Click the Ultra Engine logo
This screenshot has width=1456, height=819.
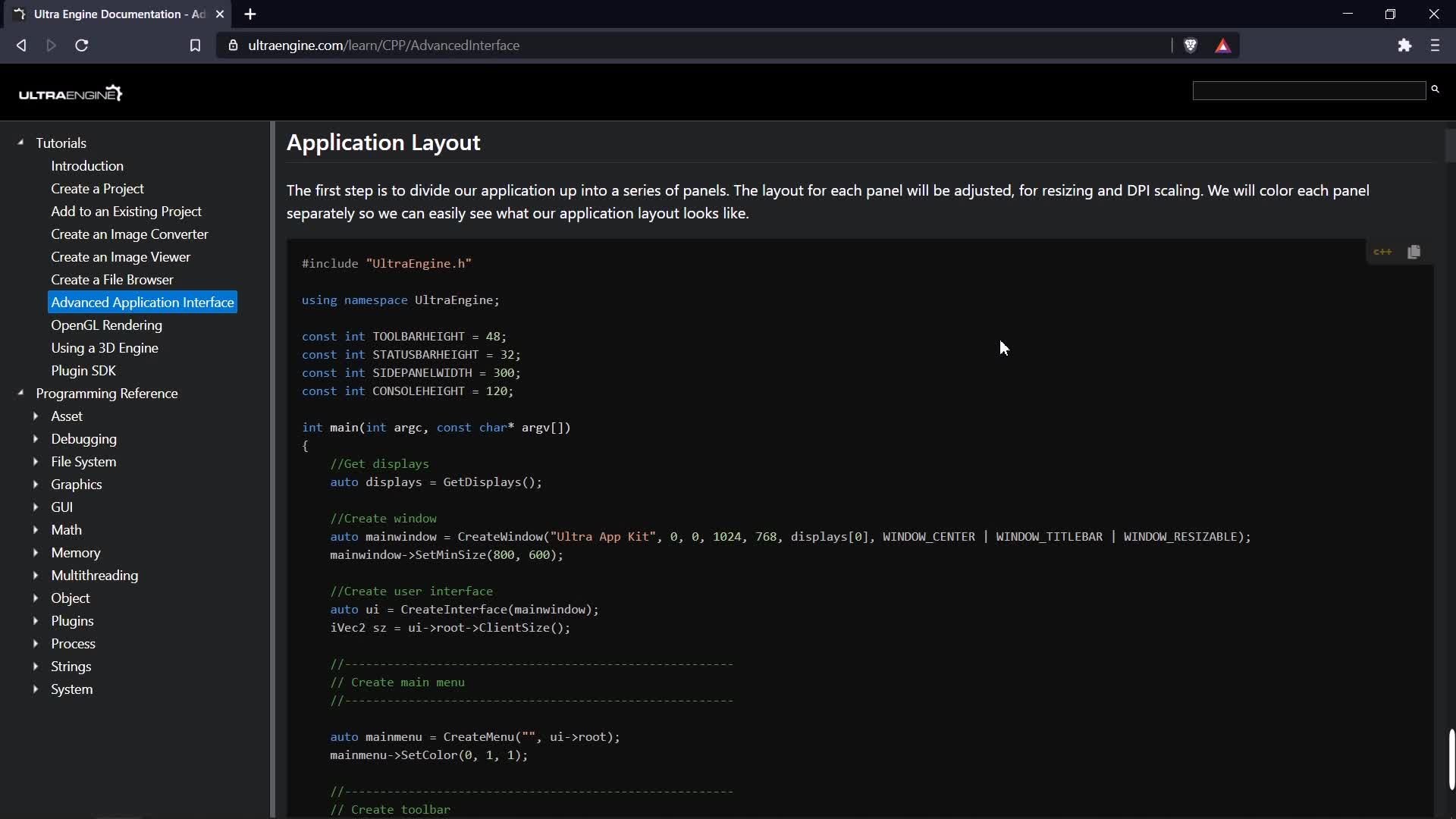pyautogui.click(x=71, y=93)
